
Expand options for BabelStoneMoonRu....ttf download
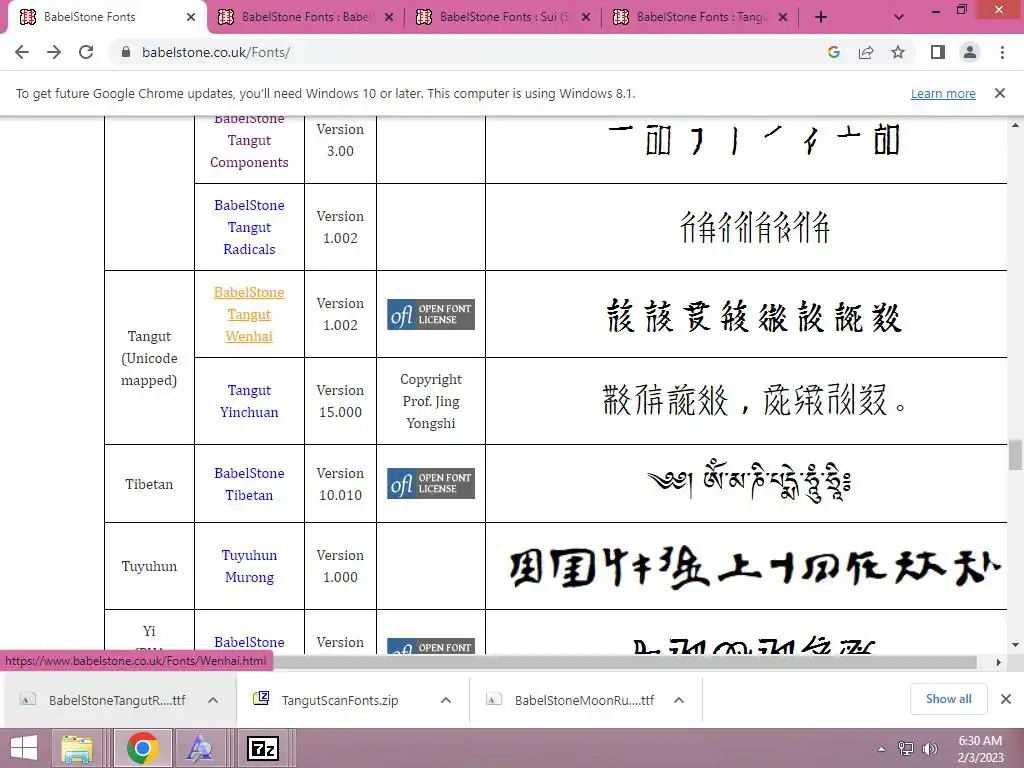(679, 700)
